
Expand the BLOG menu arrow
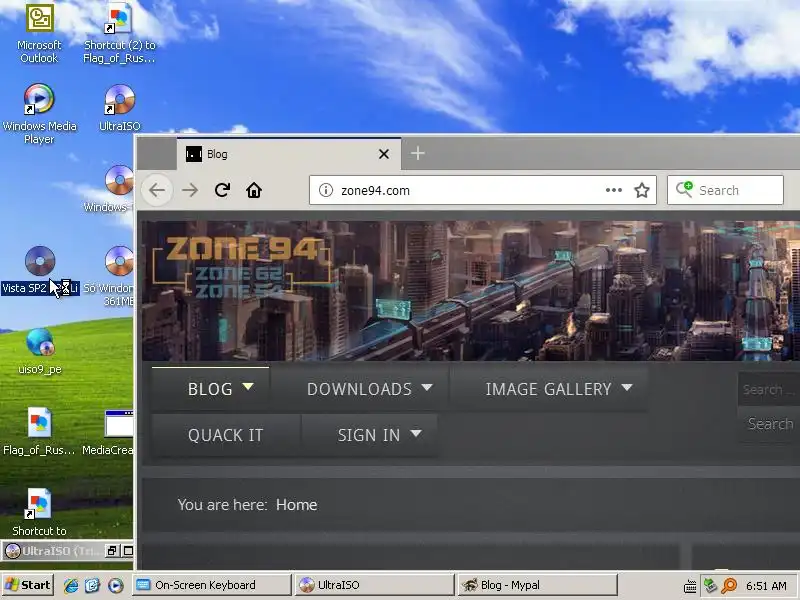tap(248, 387)
